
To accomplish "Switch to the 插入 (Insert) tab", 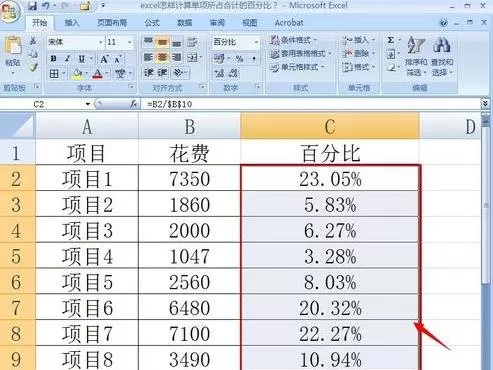I will pos(72,23).
